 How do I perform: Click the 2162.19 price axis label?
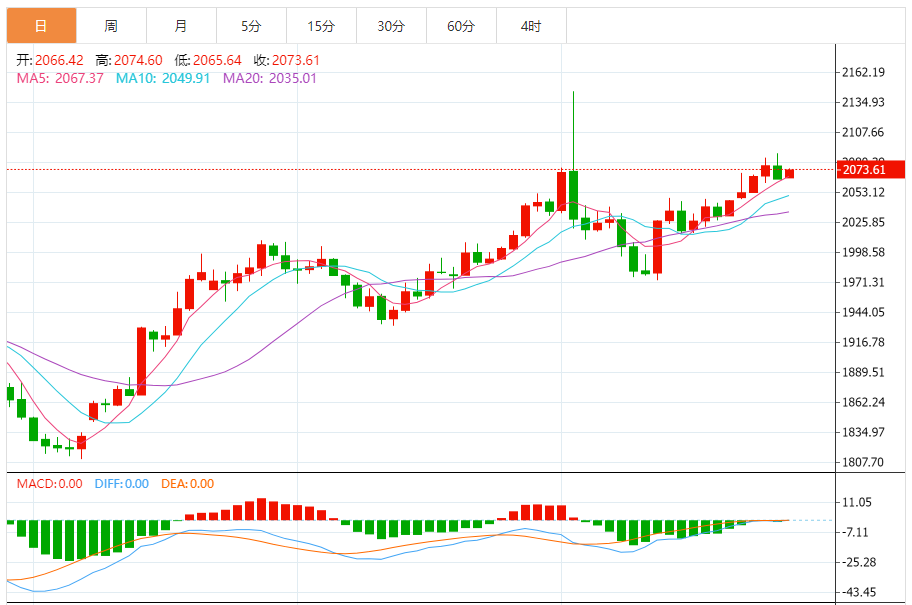coord(863,72)
